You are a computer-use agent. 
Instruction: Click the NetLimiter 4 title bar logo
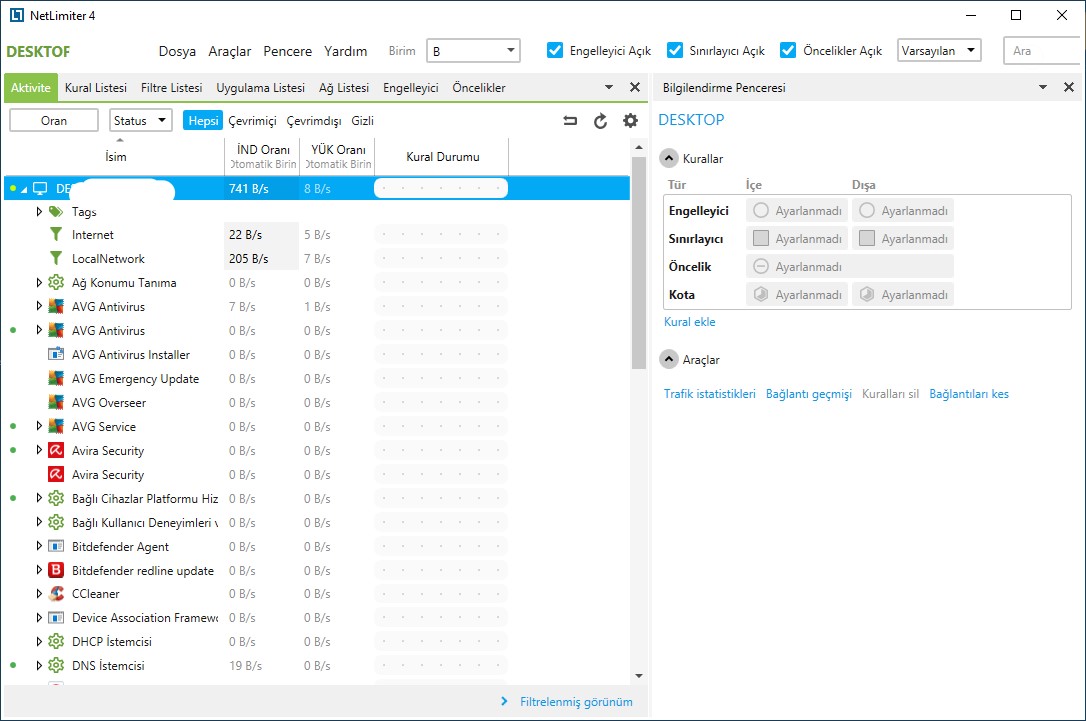click(17, 15)
